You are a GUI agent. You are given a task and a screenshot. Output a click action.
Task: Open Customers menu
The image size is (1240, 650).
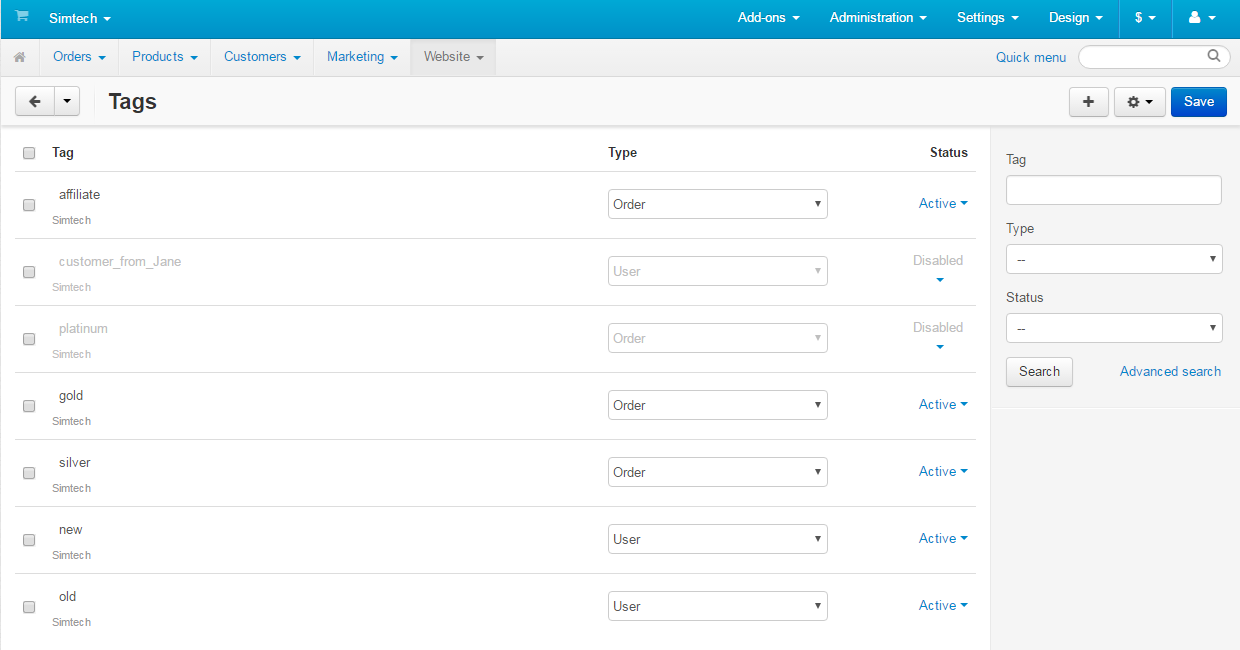pos(262,57)
